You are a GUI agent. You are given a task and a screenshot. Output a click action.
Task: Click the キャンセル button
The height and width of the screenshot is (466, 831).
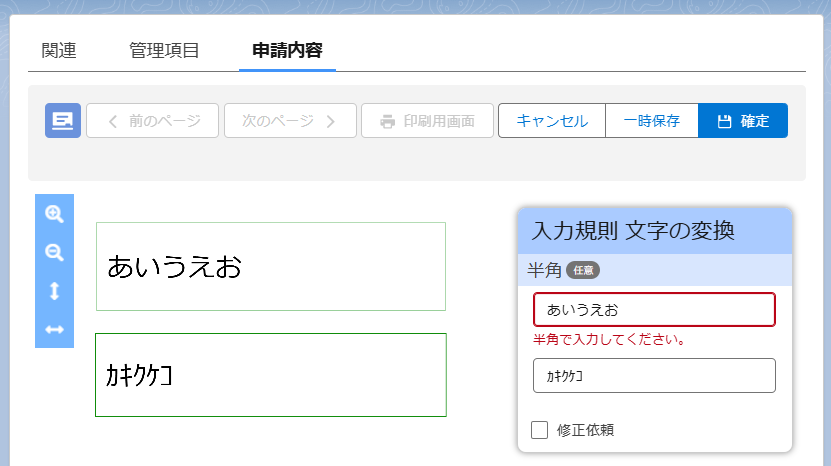tap(552, 121)
